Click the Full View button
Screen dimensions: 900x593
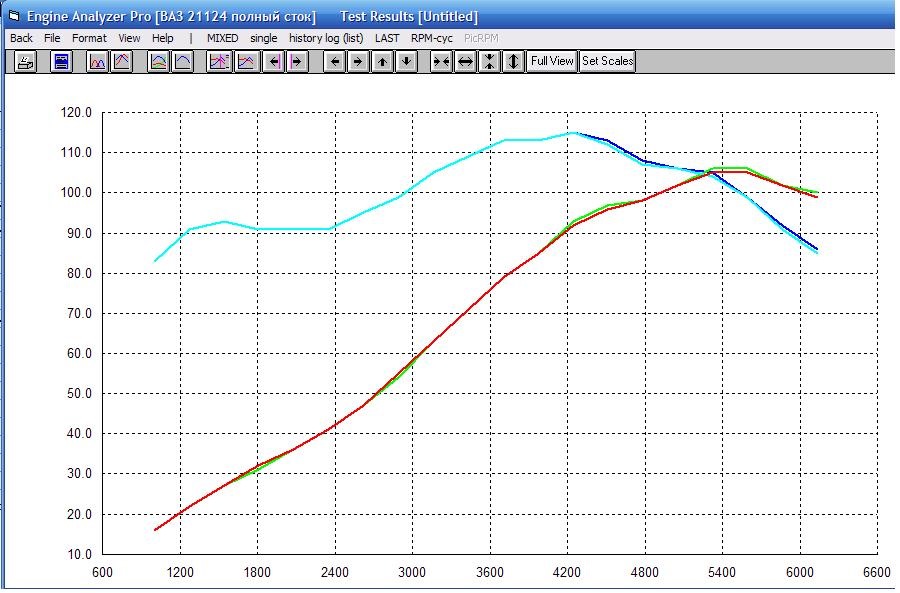552,61
